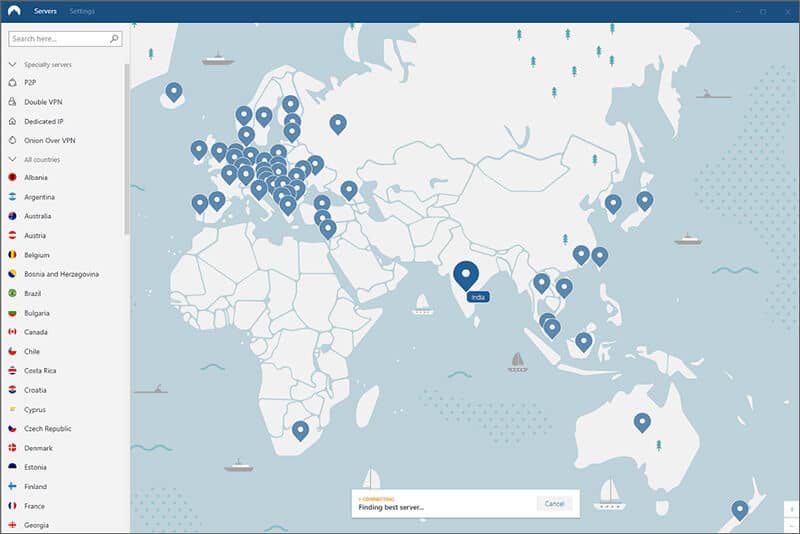Click the NordVPN logo icon
Viewport: 800px width, 534px height.
tap(14, 11)
